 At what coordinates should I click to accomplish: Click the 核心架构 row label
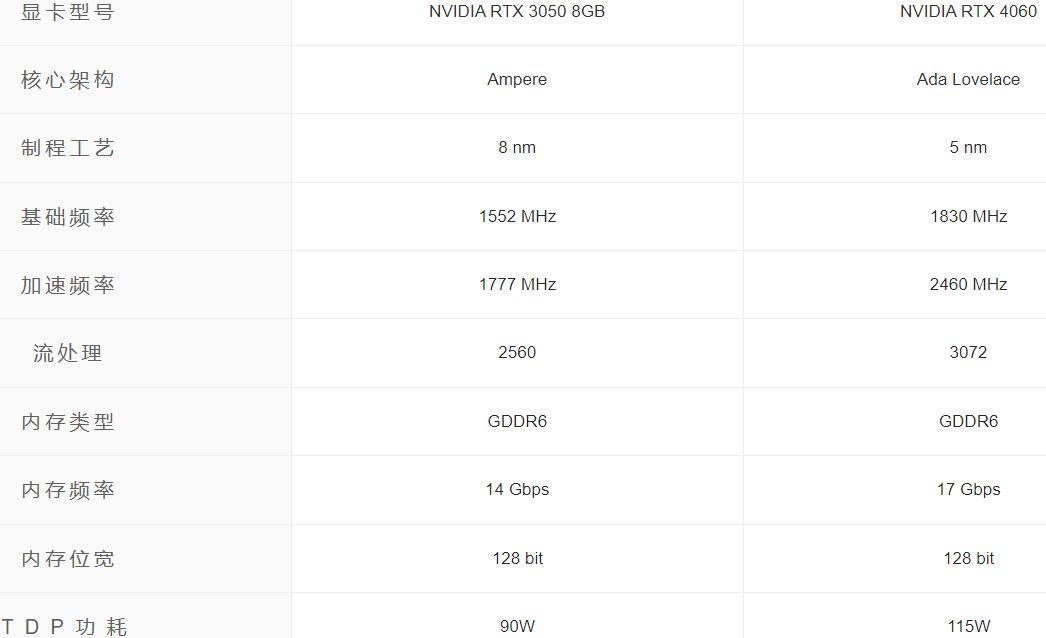[x=68, y=80]
